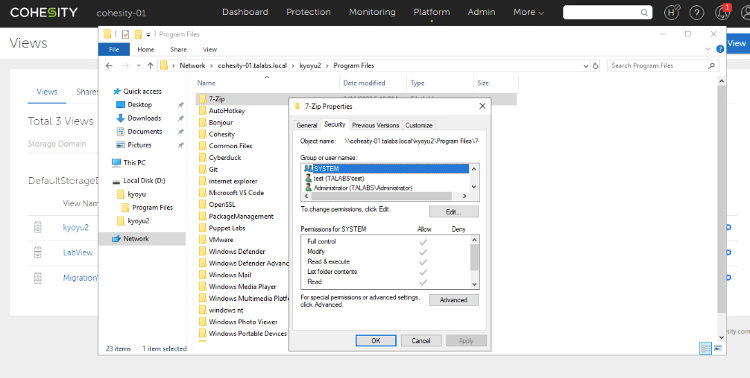This screenshot has height=378, width=750.
Task: Open the notifications bell with red badge
Action: click(723, 12)
